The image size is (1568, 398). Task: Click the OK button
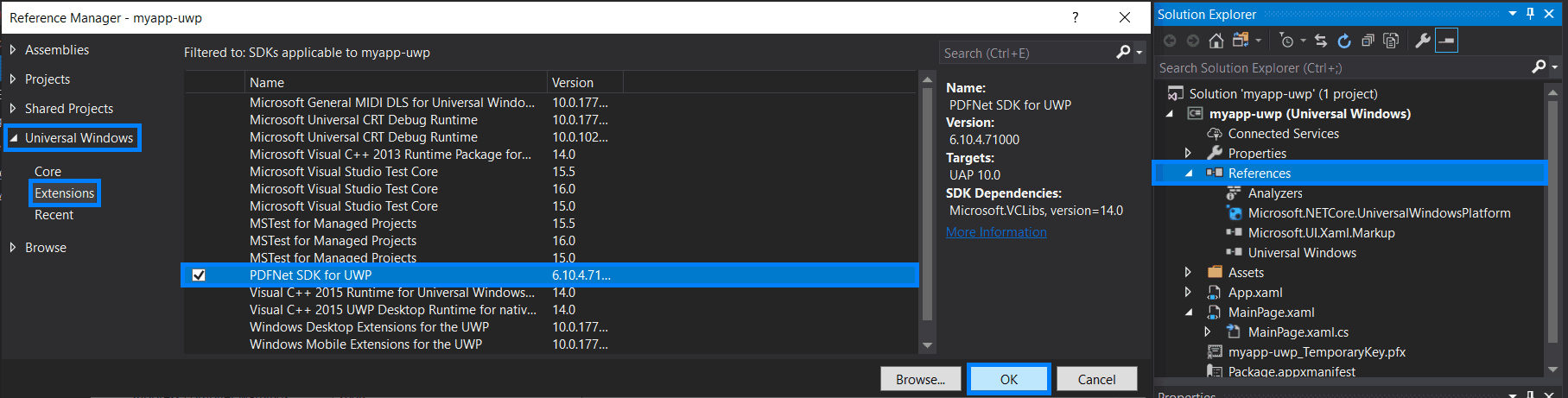pos(1008,379)
